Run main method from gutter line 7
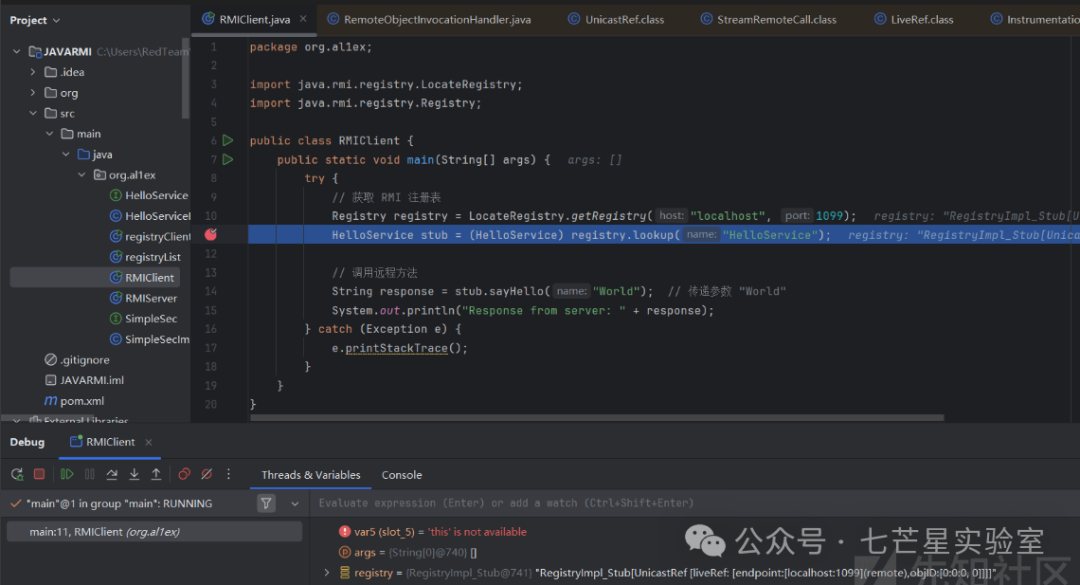 tap(228, 159)
